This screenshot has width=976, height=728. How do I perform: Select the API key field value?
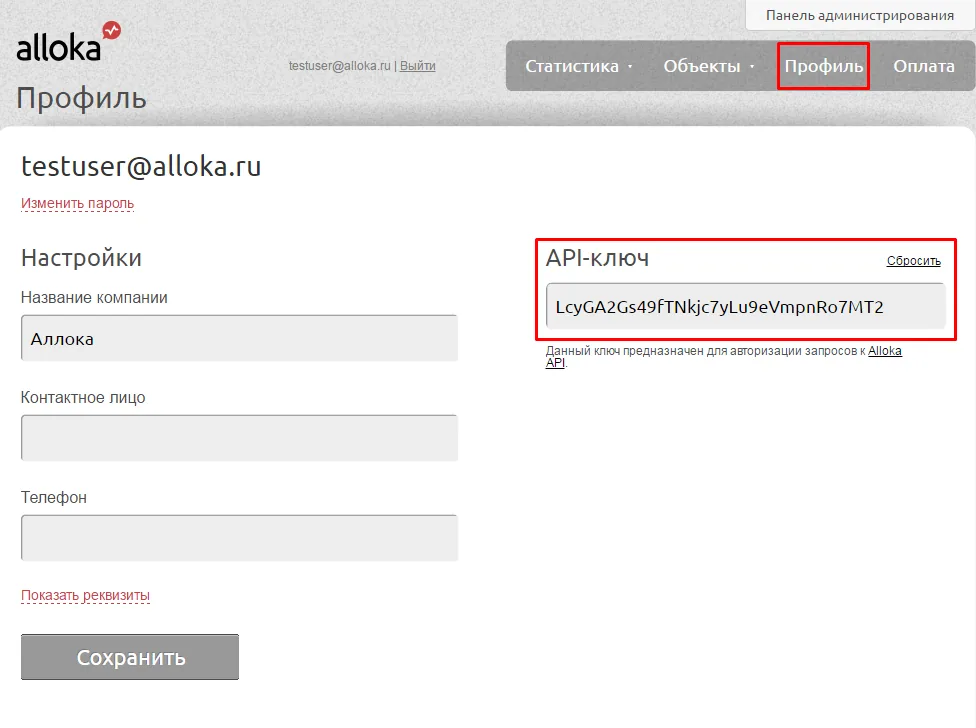746,306
